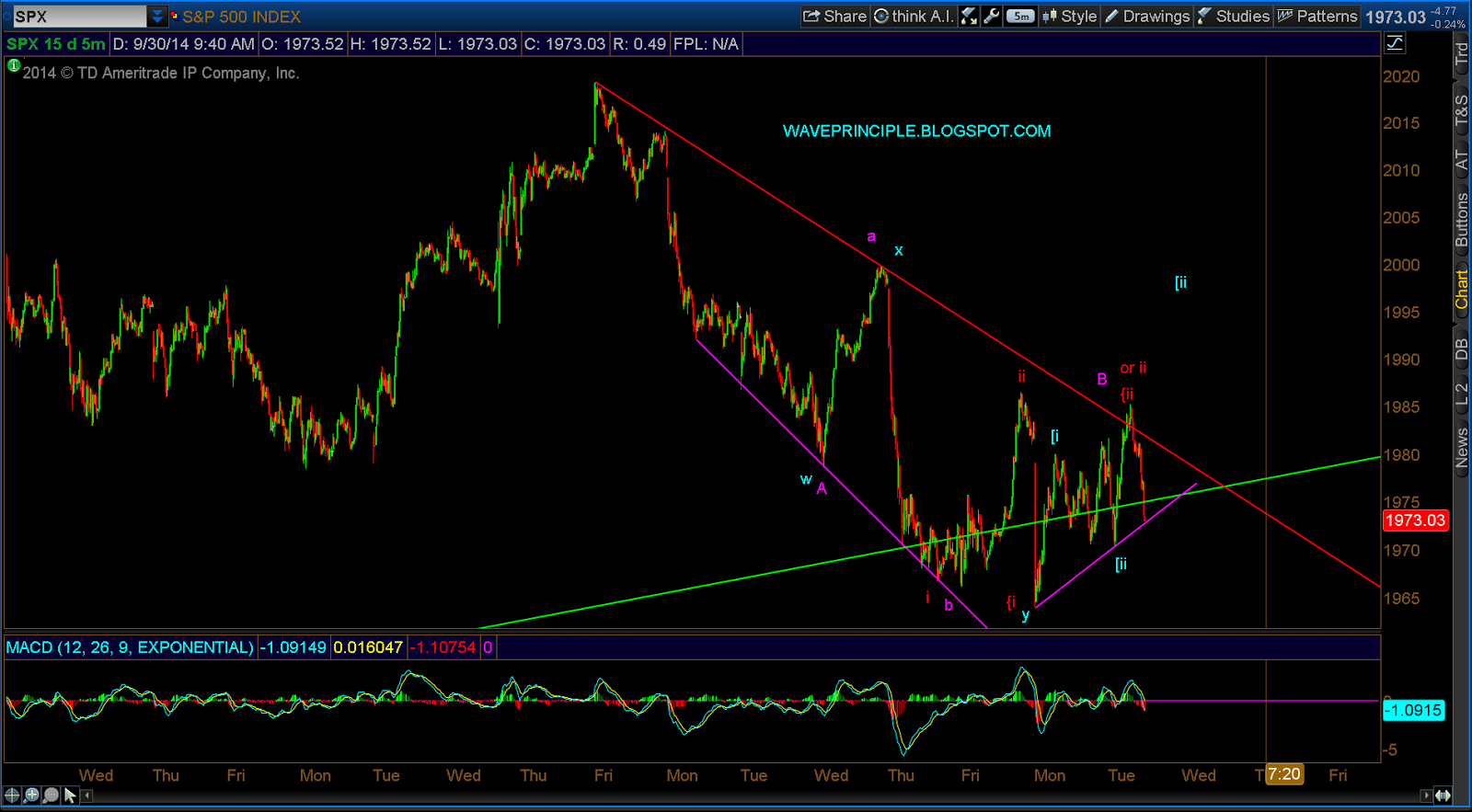Click the red marker icon beside S&P 500 INDEX
The height and width of the screenshot is (812, 1472).
click(x=174, y=16)
